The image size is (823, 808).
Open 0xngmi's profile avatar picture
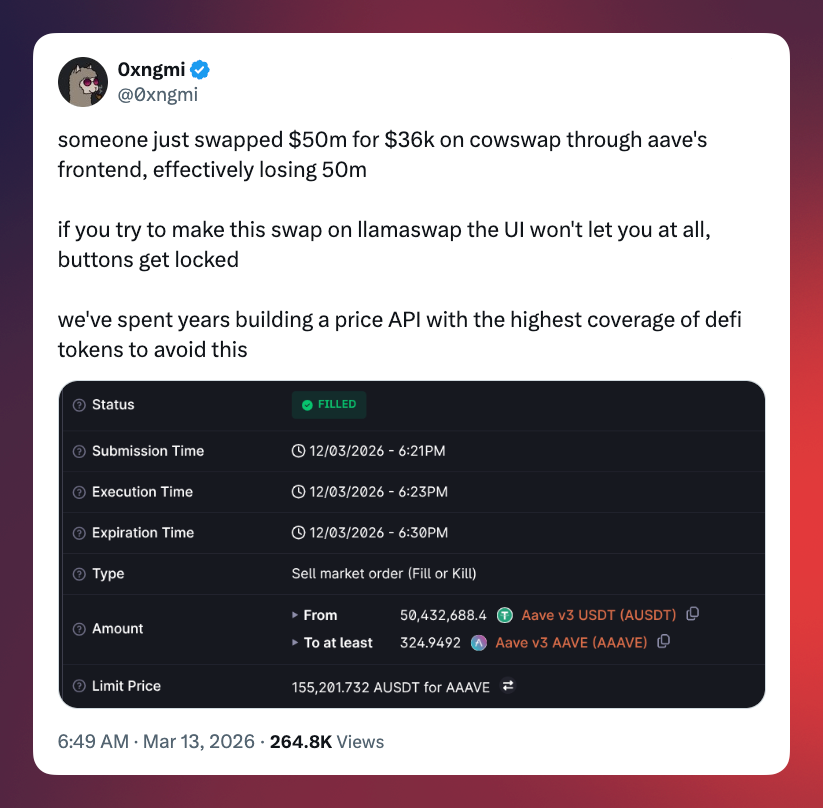click(83, 82)
